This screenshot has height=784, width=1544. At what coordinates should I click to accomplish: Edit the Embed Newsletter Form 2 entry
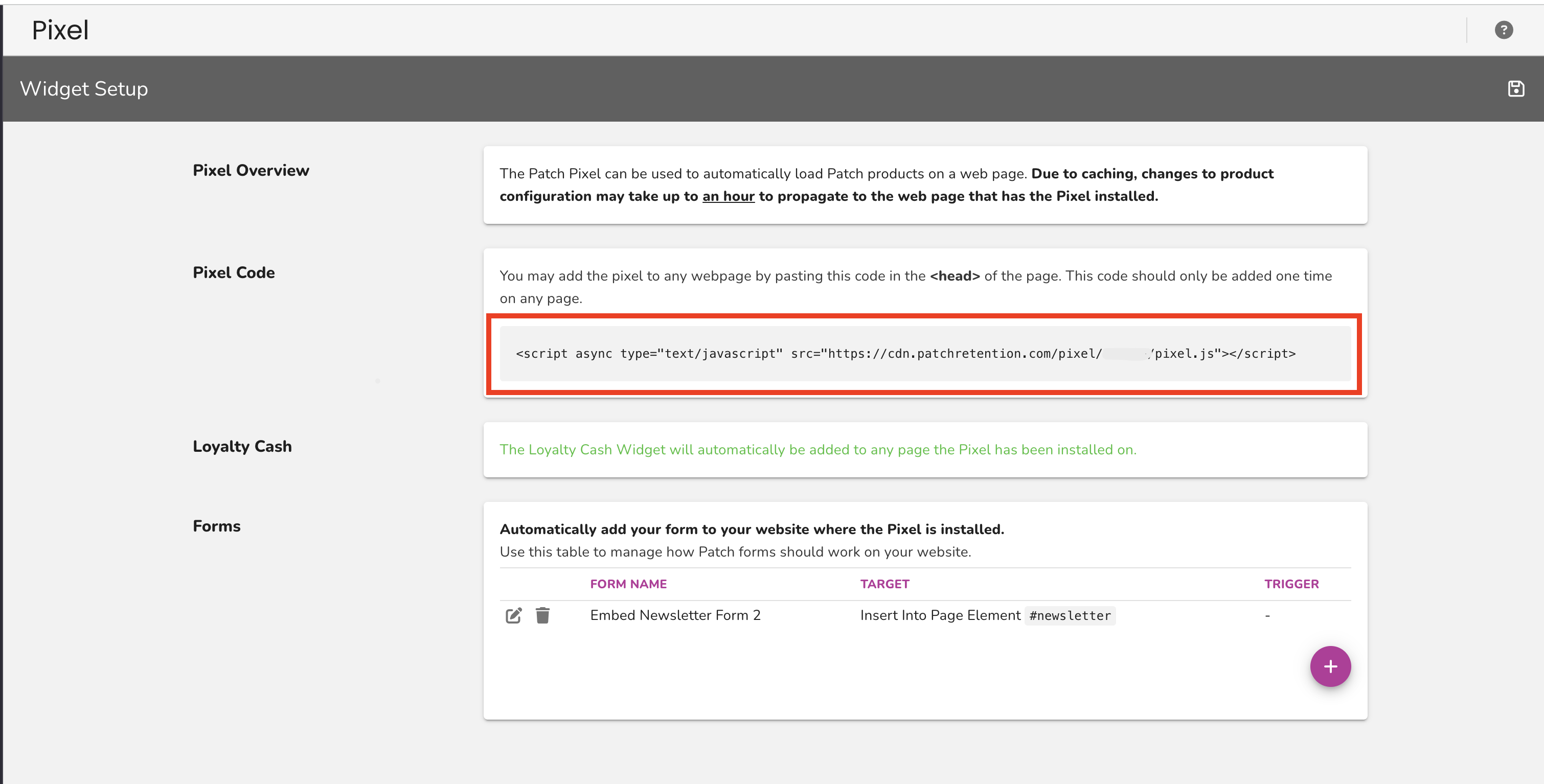pos(514,615)
